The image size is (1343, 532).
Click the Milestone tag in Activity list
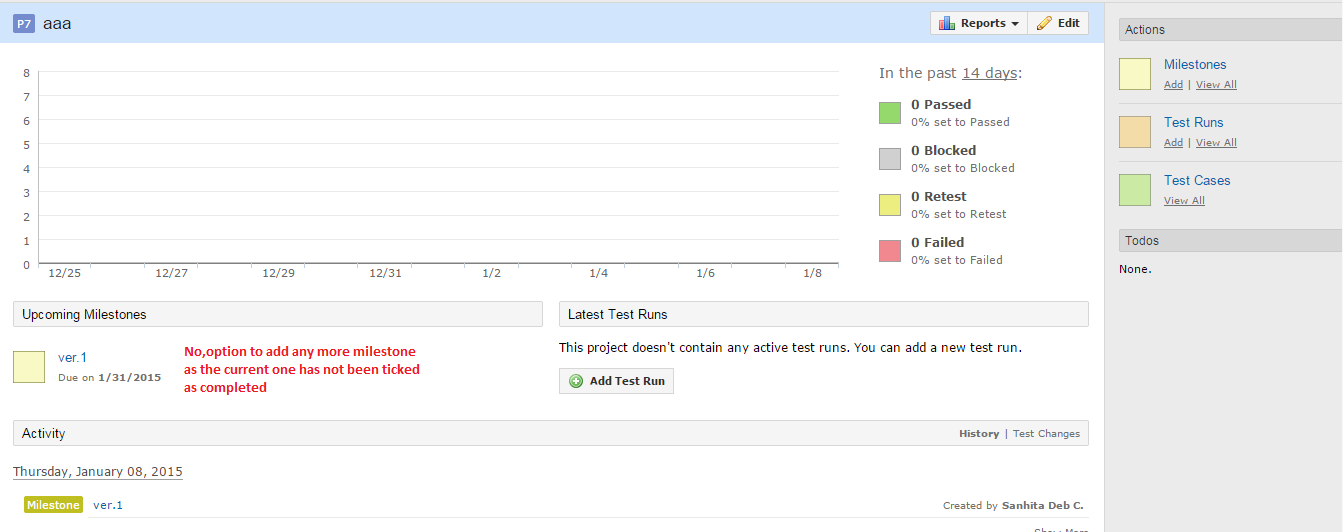(x=53, y=505)
